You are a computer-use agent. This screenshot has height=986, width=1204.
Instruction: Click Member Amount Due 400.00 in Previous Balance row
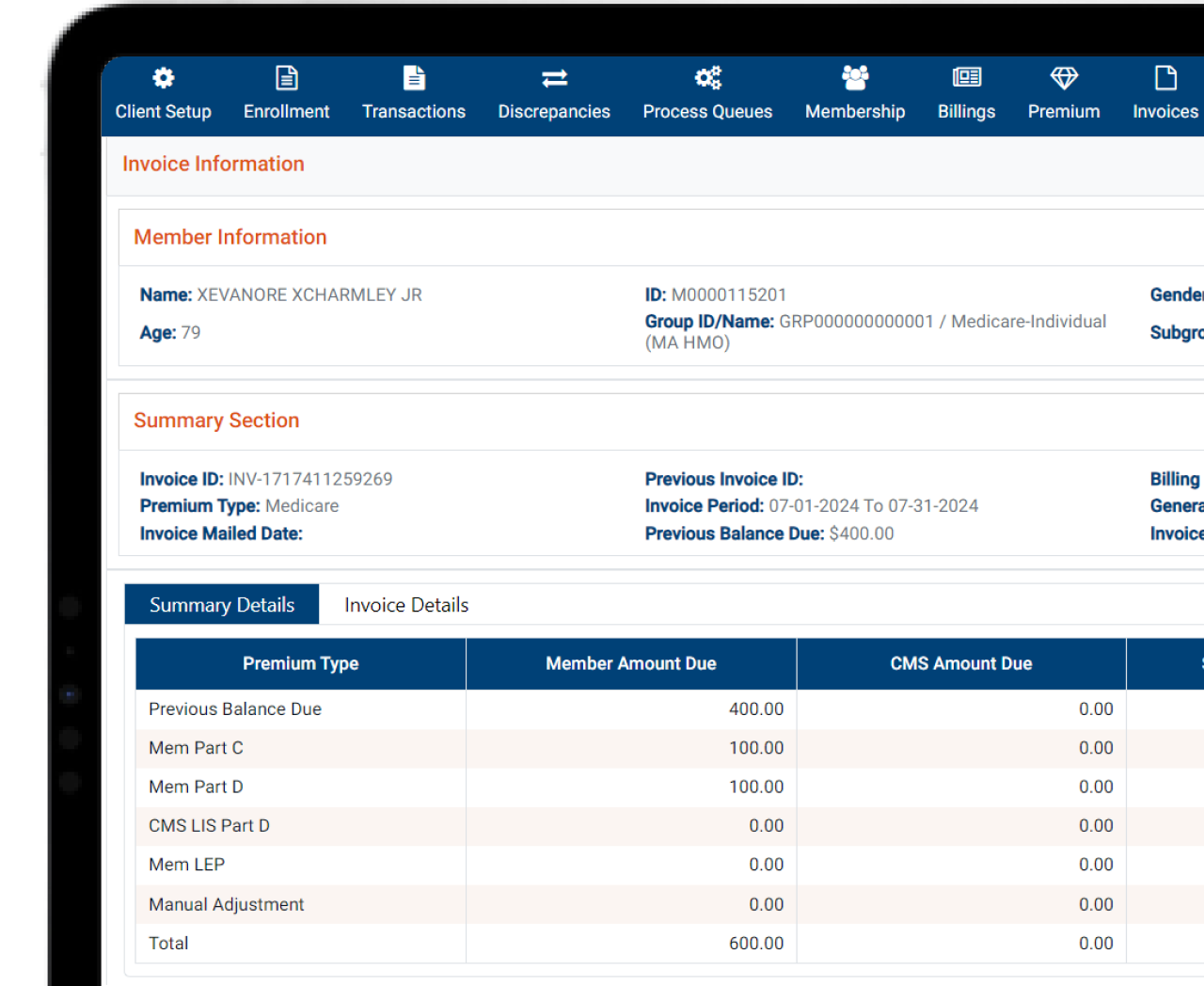(x=756, y=708)
